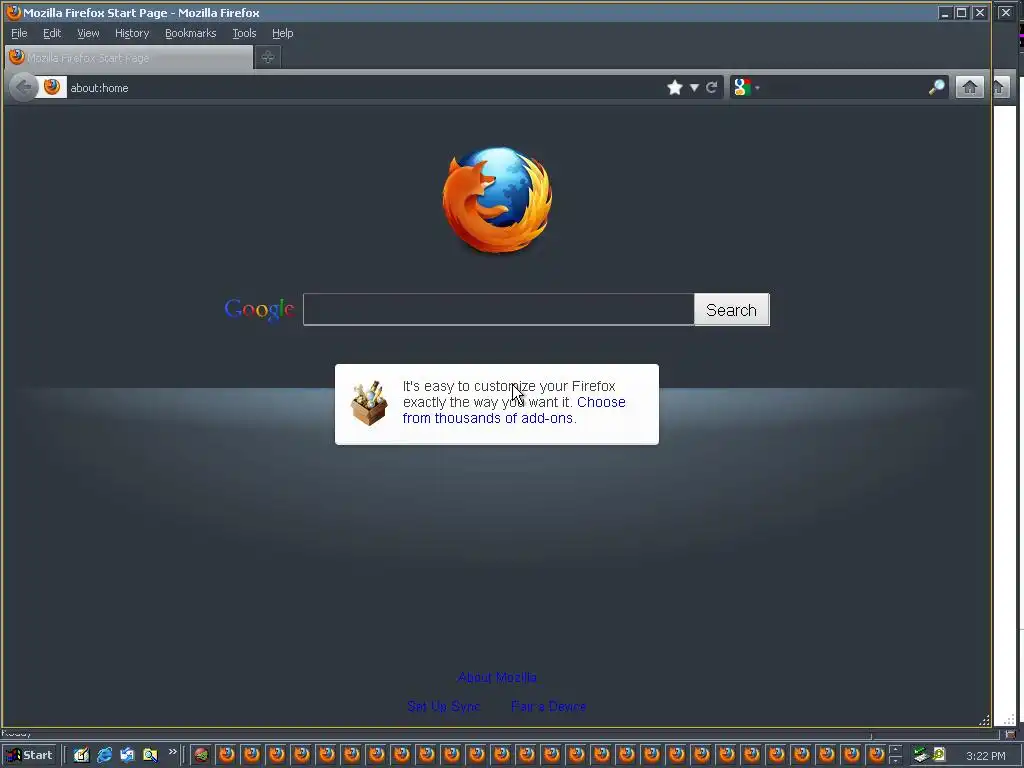Open the View menu
1024x768 pixels.
pos(88,33)
